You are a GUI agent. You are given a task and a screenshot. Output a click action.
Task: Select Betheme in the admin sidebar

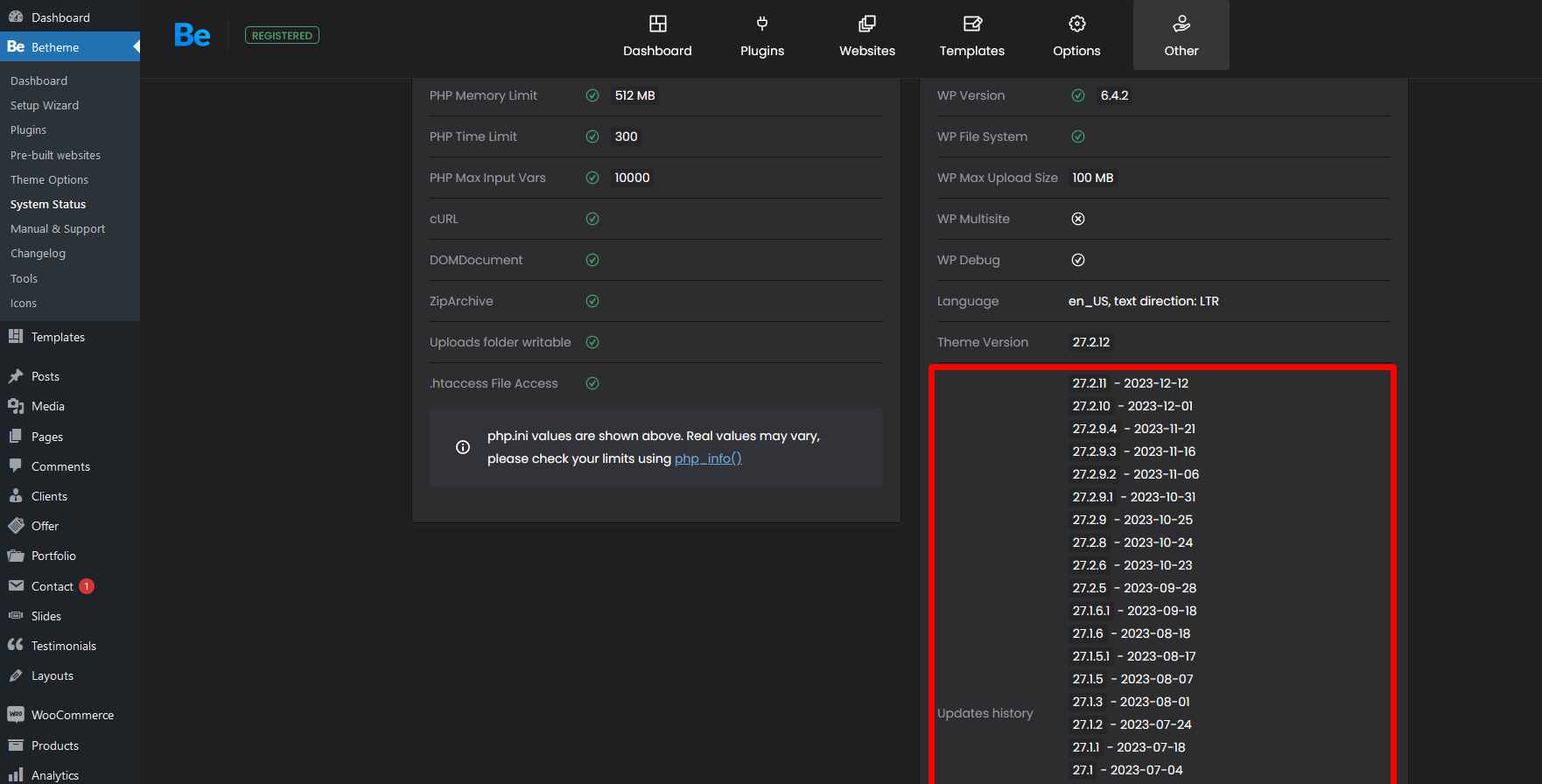coord(70,46)
